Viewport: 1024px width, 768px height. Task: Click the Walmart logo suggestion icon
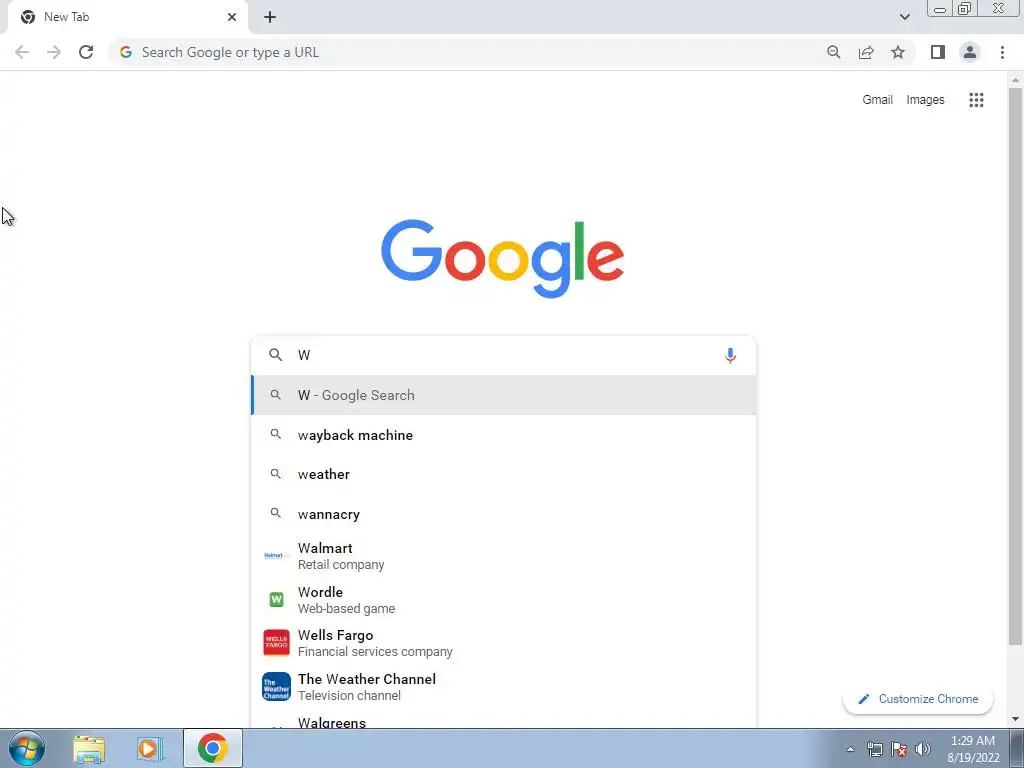click(x=276, y=556)
